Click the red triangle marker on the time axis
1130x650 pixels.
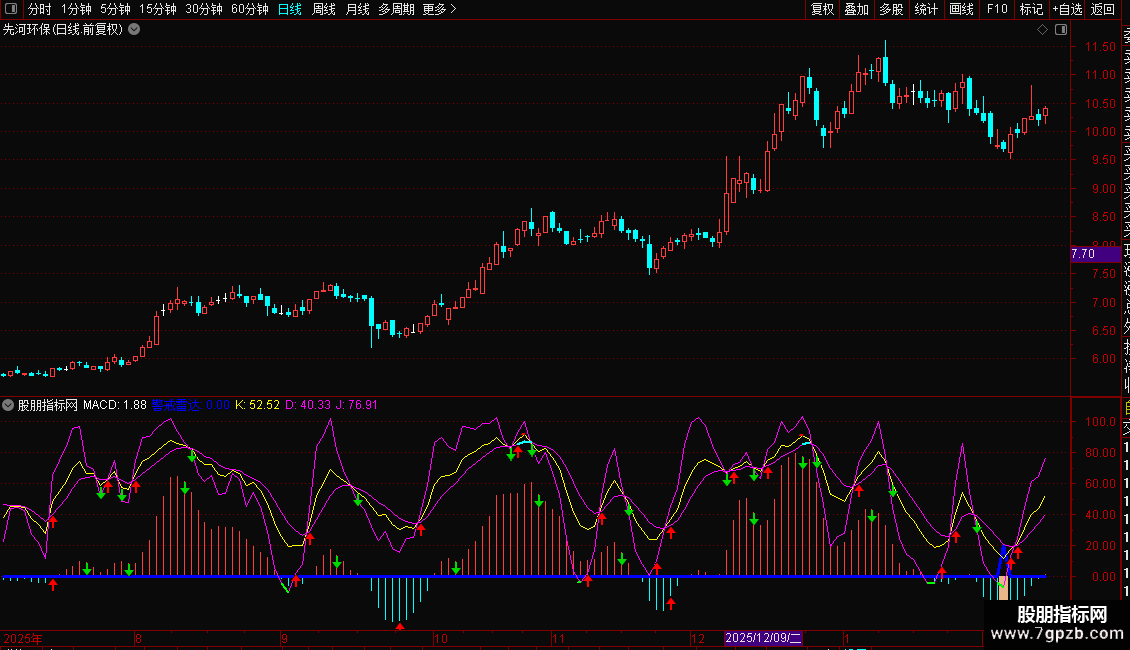(x=400, y=627)
